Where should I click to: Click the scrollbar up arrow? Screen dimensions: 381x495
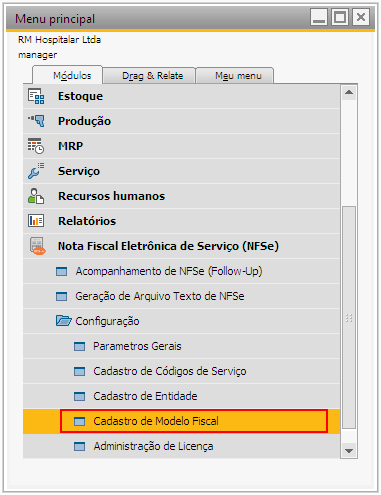pyautogui.click(x=349, y=92)
